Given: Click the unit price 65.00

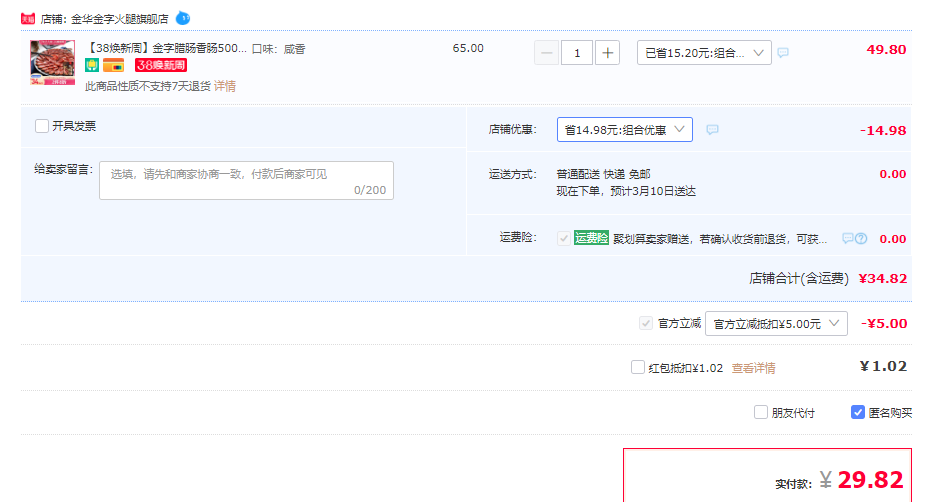Looking at the screenshot, I should [x=468, y=48].
